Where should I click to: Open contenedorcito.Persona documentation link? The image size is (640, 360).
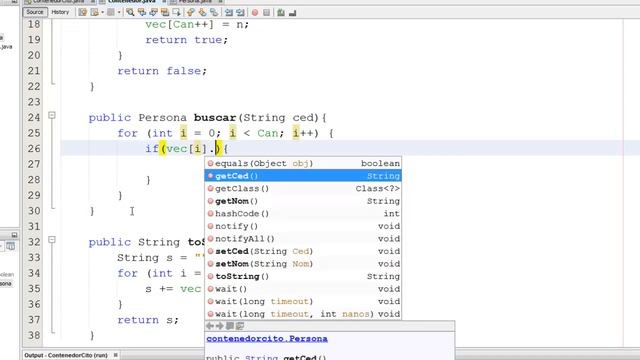(x=267, y=339)
